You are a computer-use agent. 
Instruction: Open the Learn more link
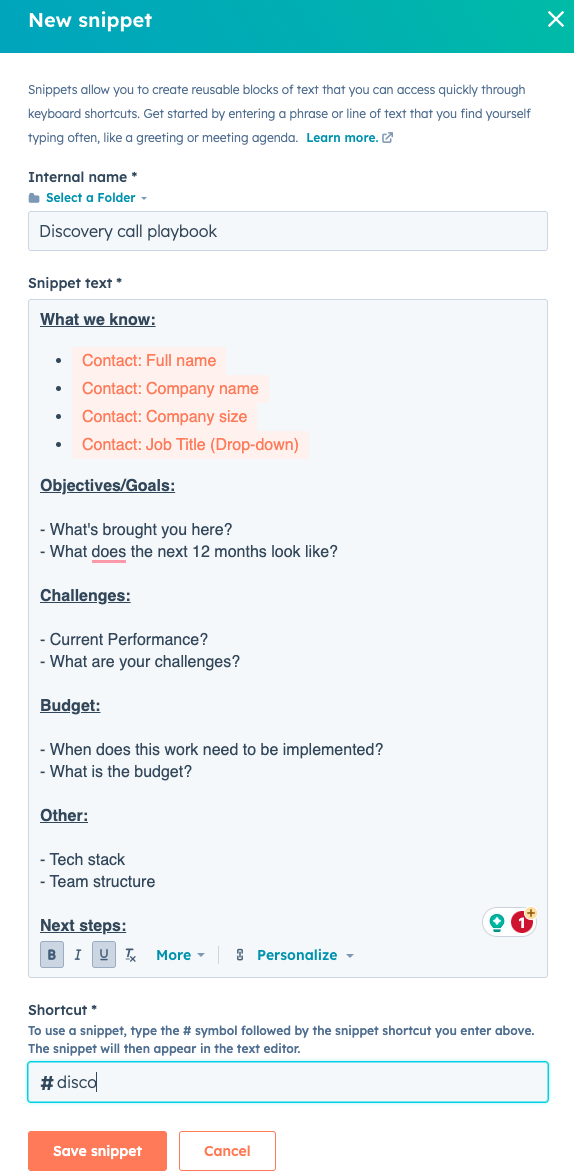[342, 138]
